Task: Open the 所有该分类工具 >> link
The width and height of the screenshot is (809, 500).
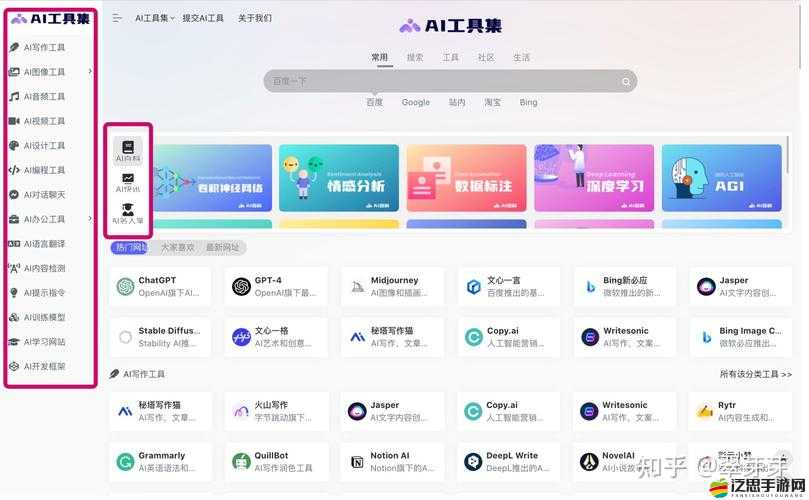Action: 755,374
